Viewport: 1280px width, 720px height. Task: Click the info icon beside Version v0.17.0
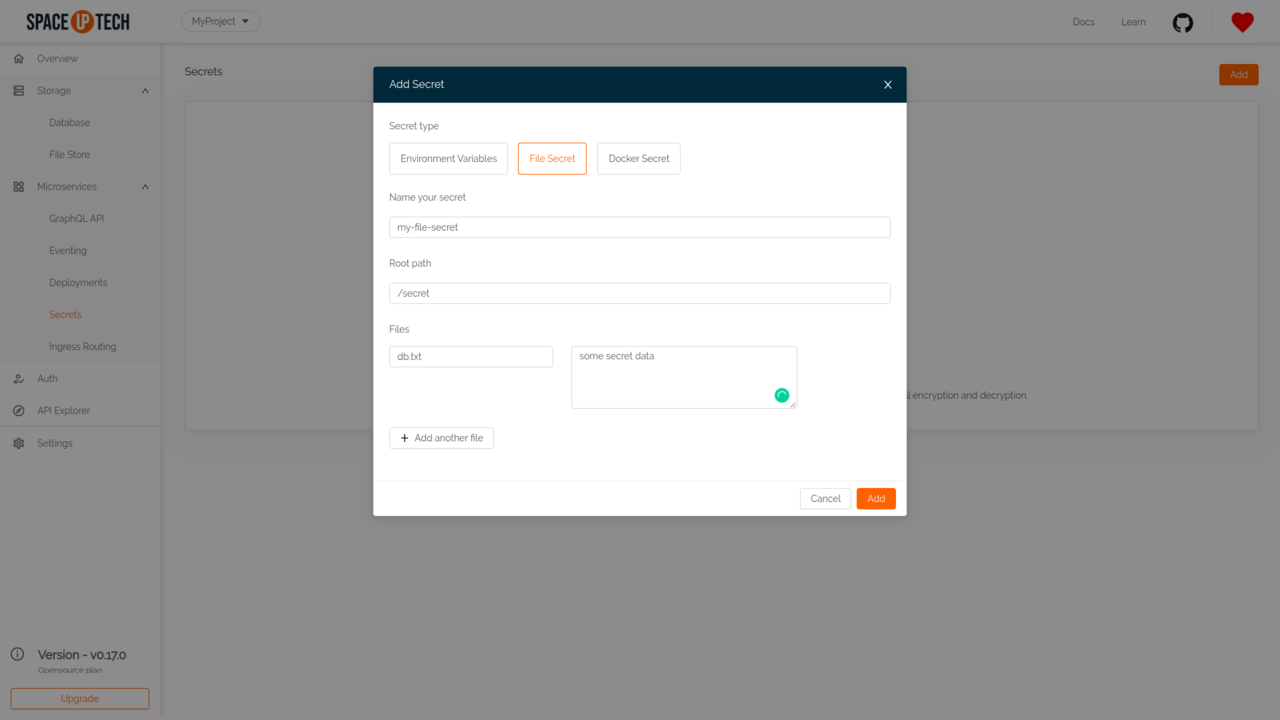click(x=17, y=655)
